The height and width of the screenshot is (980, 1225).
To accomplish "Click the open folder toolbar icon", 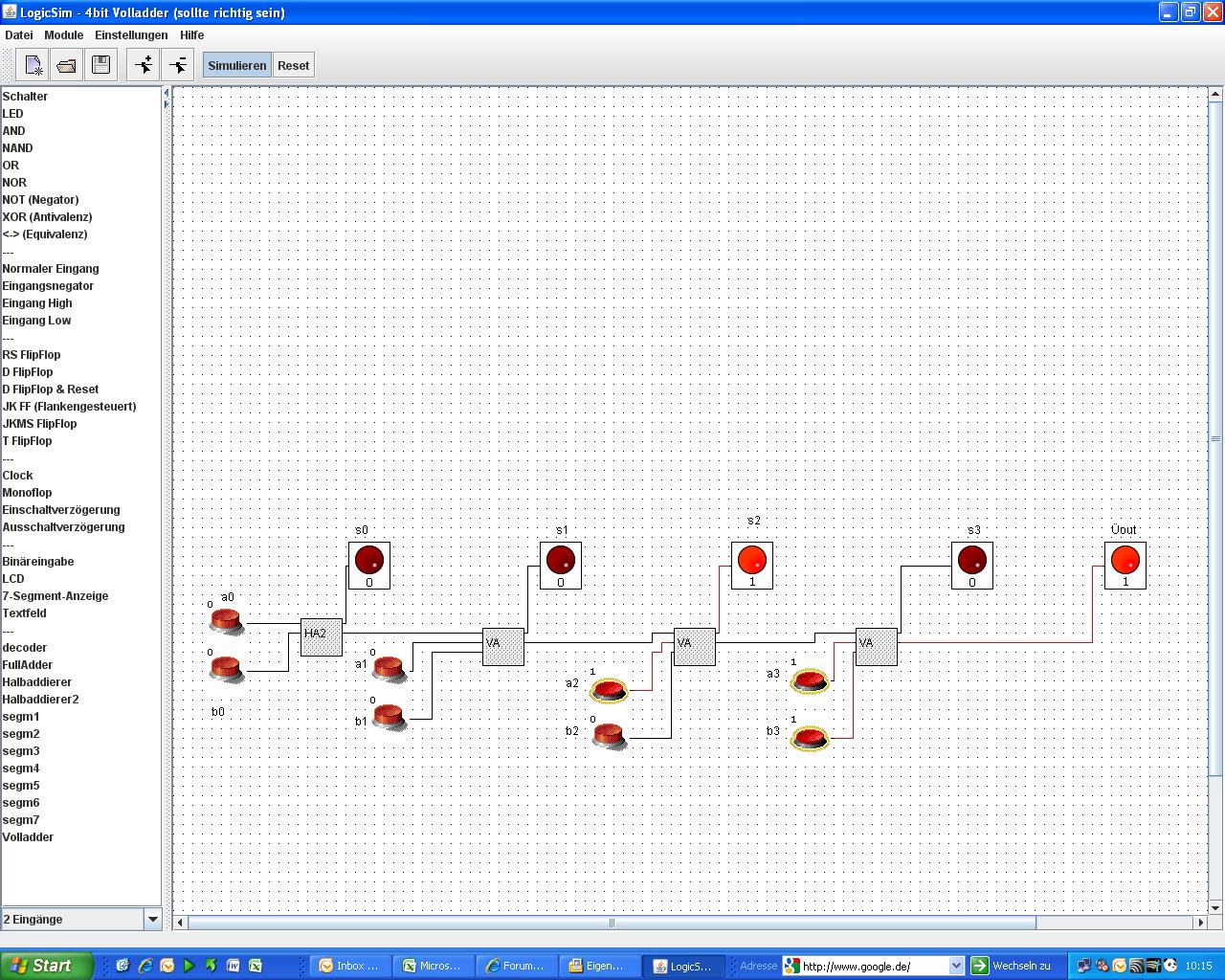I will pos(67,65).
